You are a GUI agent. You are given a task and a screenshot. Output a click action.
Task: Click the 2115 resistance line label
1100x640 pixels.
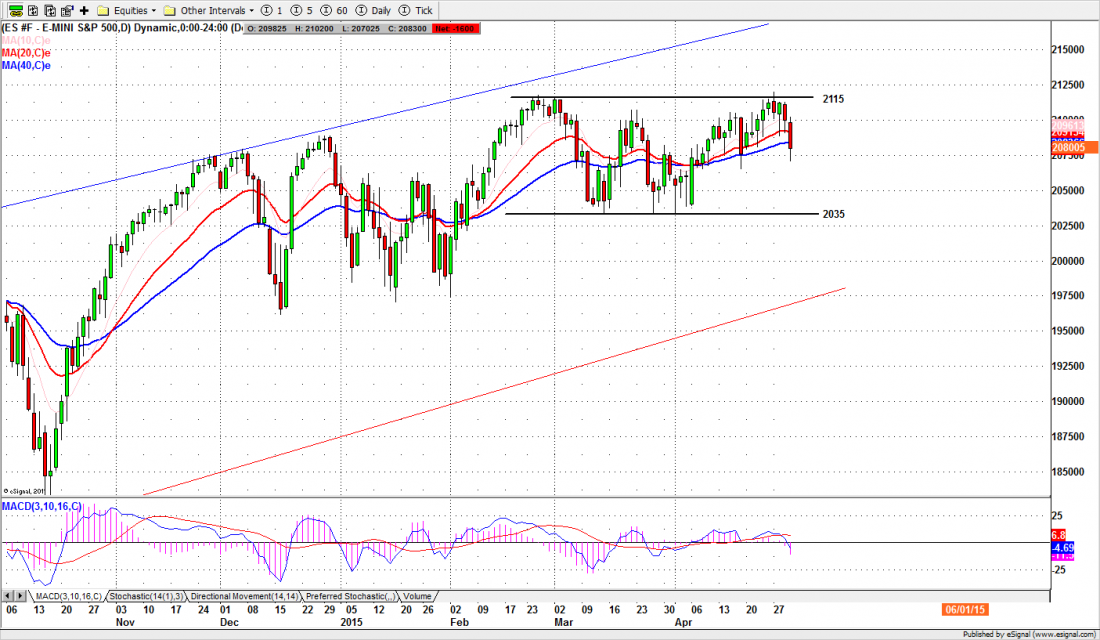point(835,99)
